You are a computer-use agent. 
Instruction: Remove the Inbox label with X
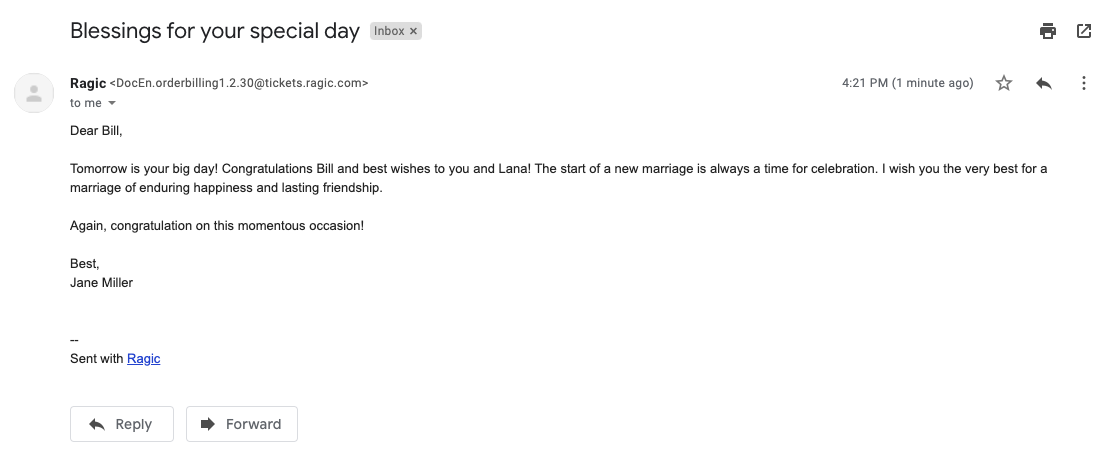413,31
